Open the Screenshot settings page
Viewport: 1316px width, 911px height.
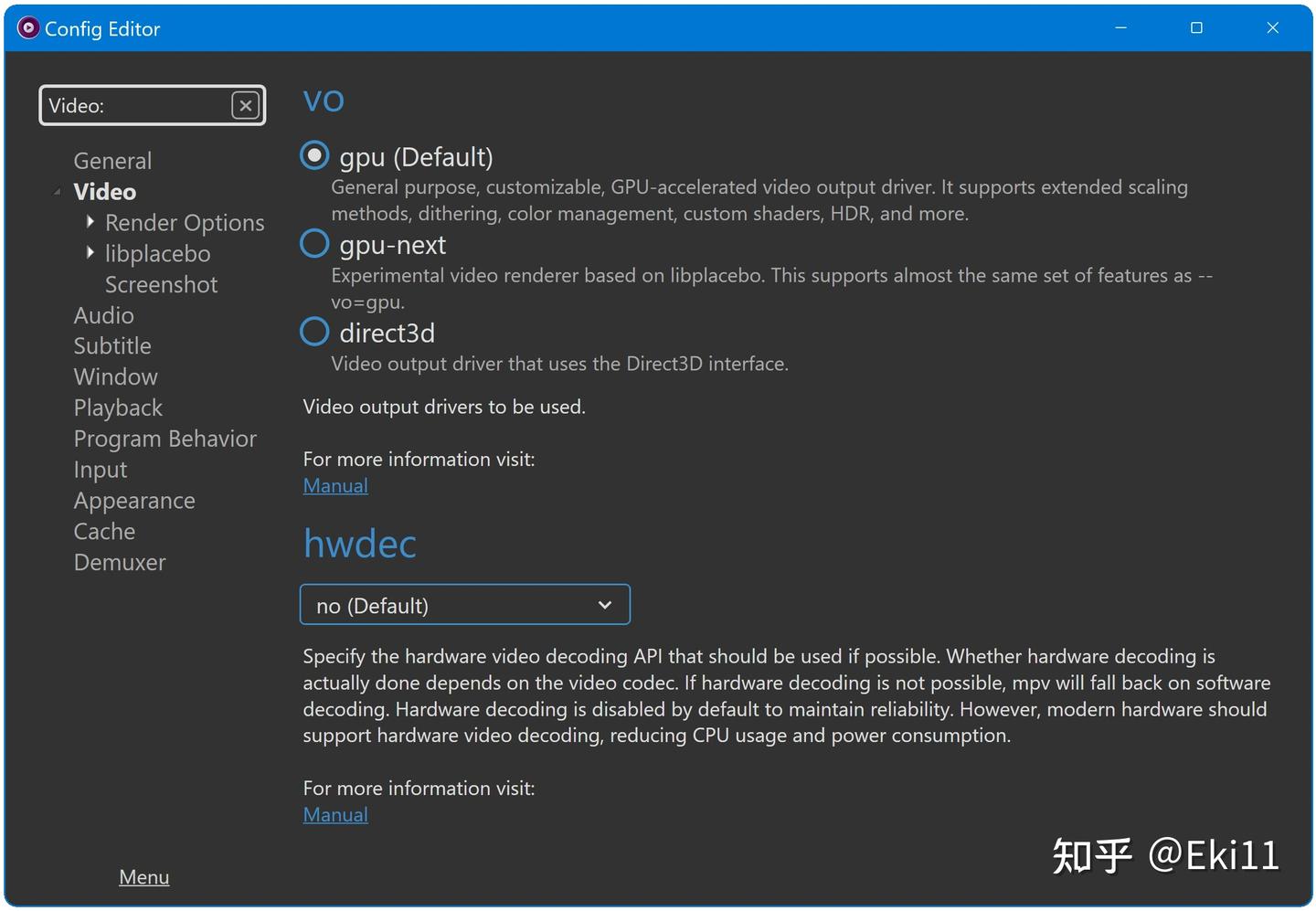(x=161, y=284)
